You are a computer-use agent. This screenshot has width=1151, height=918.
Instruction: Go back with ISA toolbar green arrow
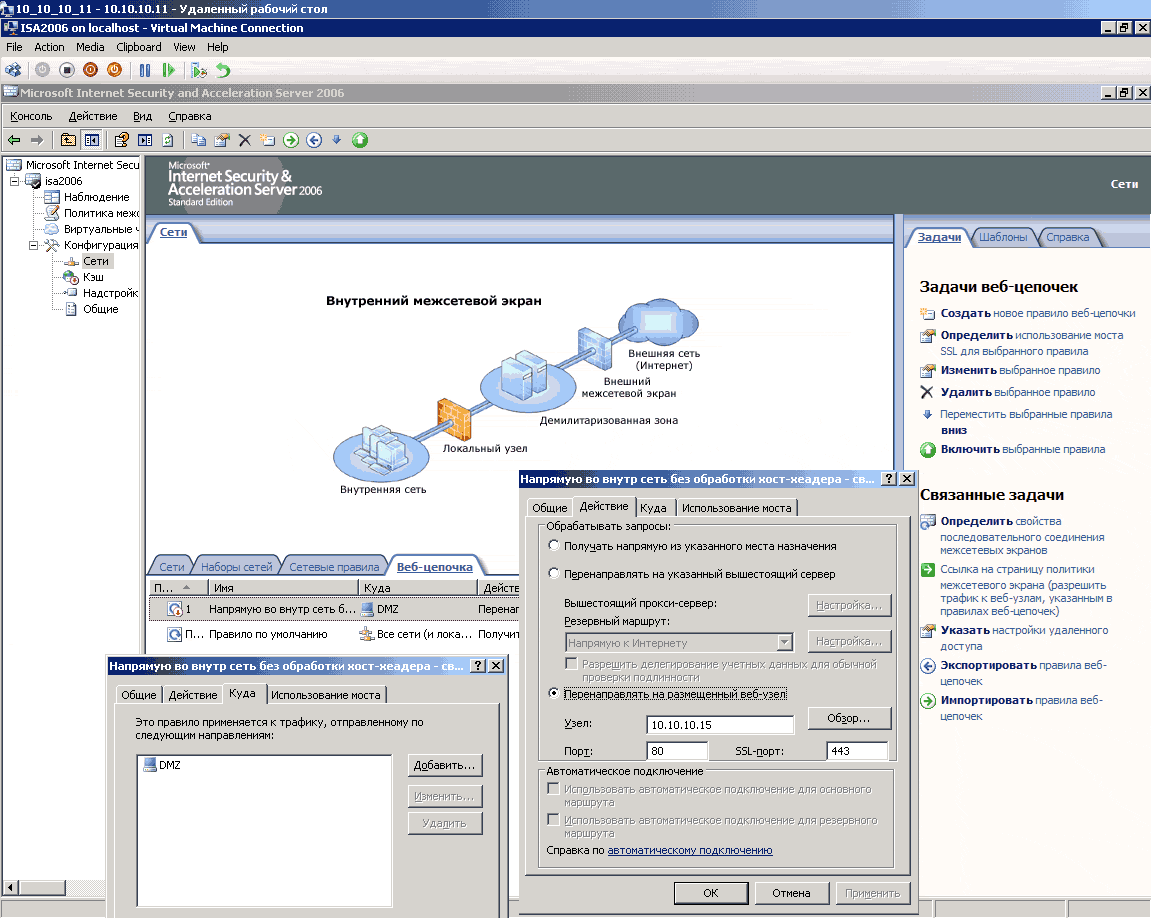pos(14,140)
